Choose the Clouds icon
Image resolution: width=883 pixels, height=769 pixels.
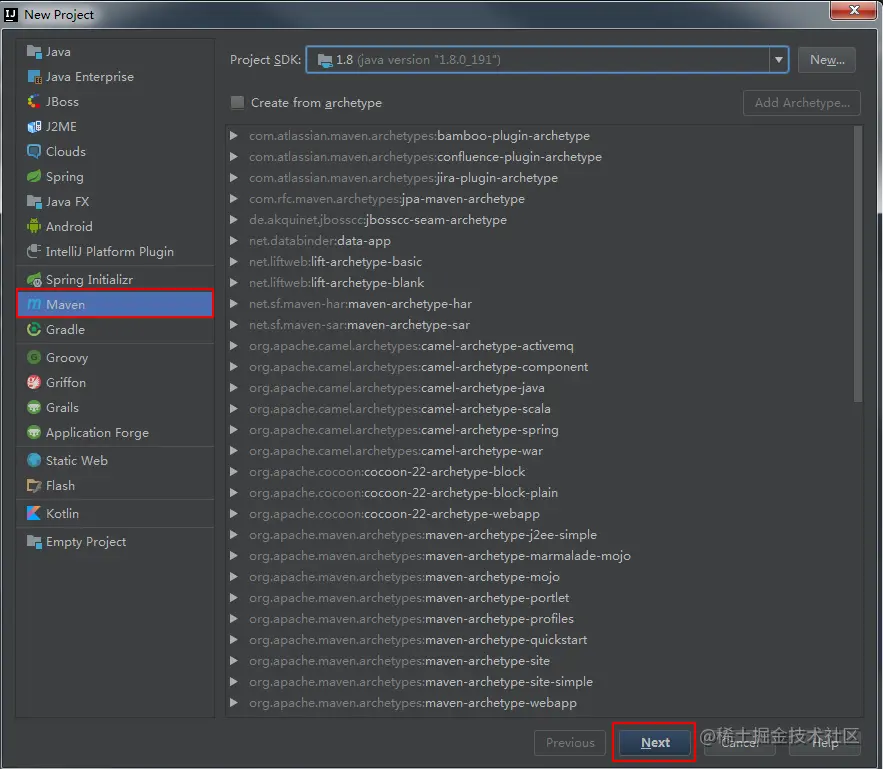tap(34, 151)
